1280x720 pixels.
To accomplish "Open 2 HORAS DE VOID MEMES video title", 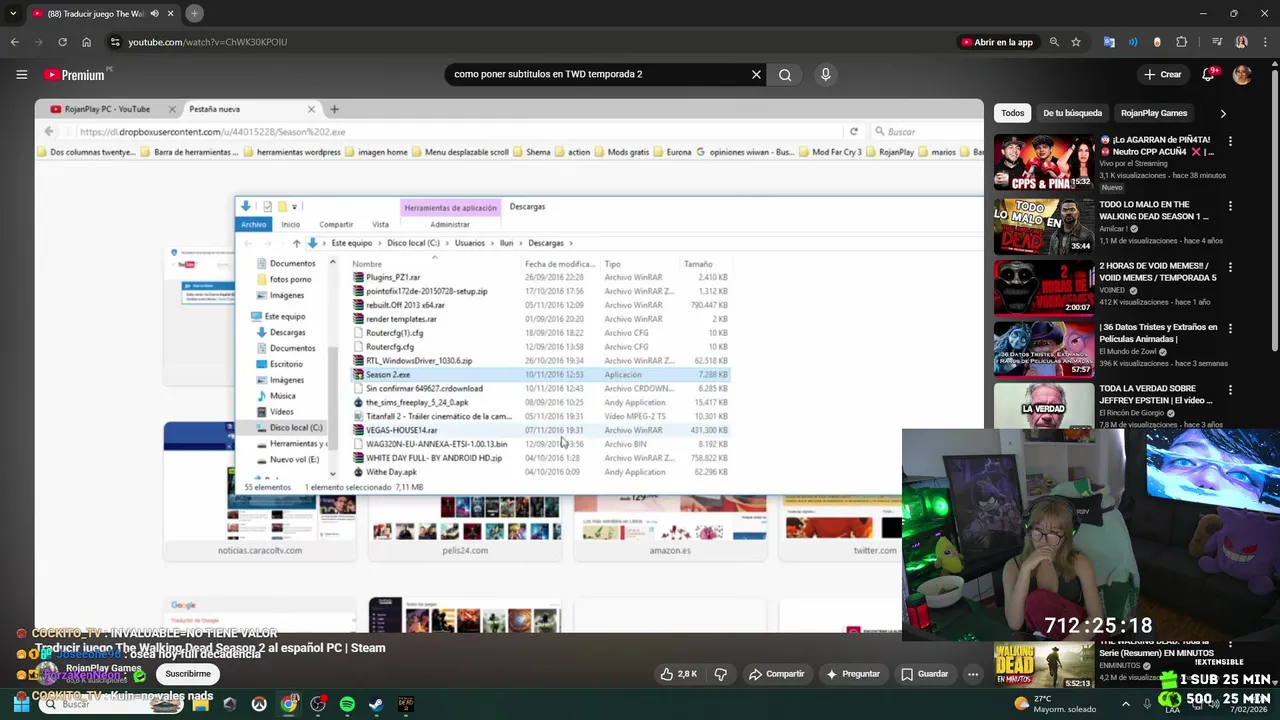I will [1158, 271].
